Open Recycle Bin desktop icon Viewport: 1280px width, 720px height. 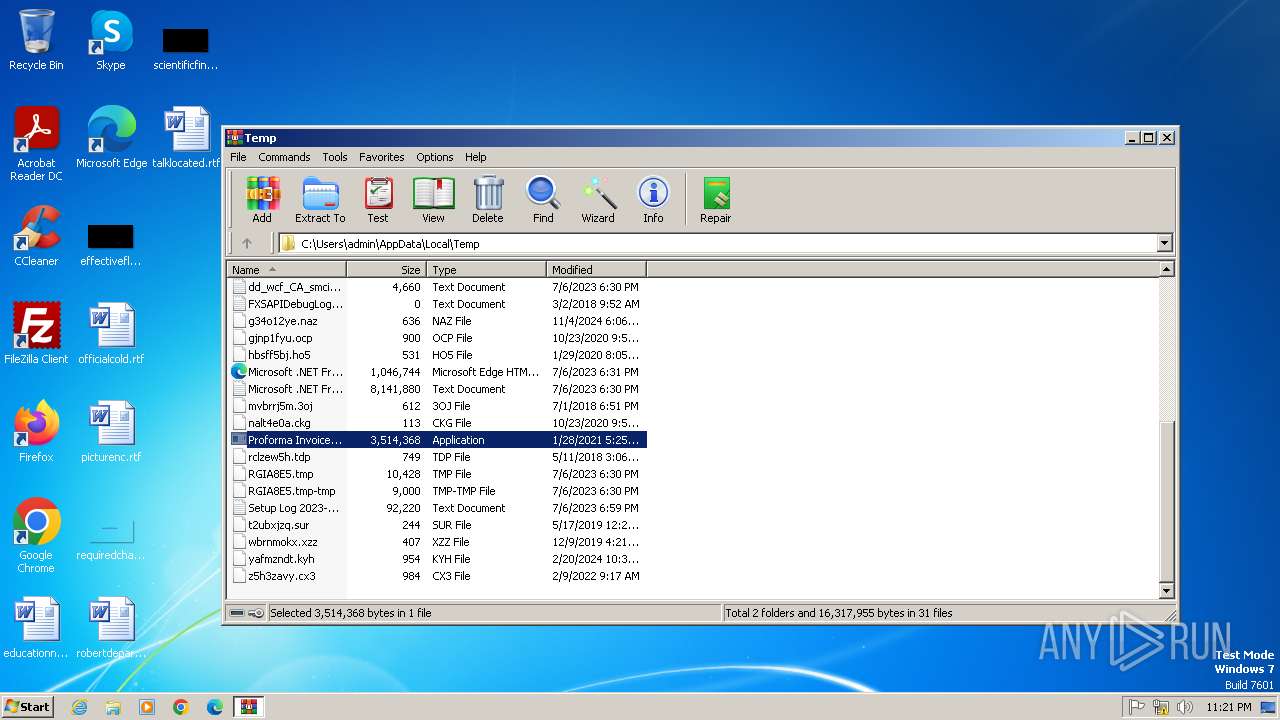pos(36,40)
